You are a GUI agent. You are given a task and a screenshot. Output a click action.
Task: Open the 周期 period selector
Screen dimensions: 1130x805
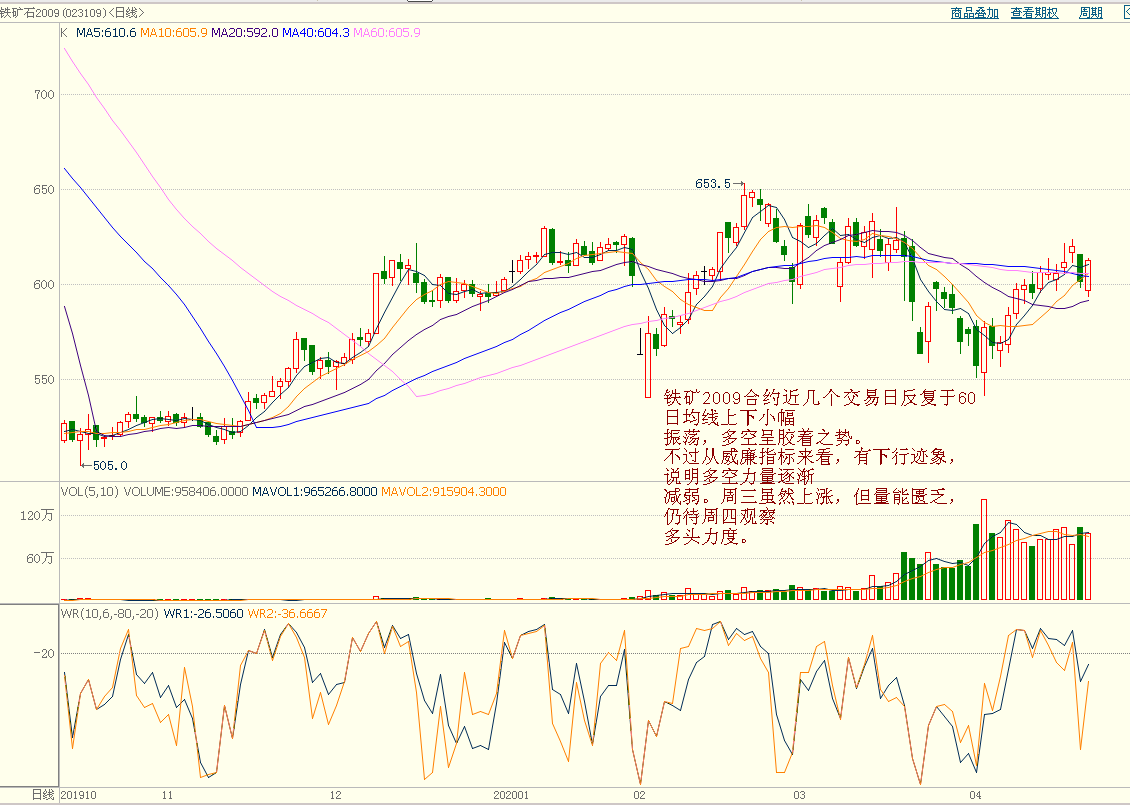point(1090,13)
